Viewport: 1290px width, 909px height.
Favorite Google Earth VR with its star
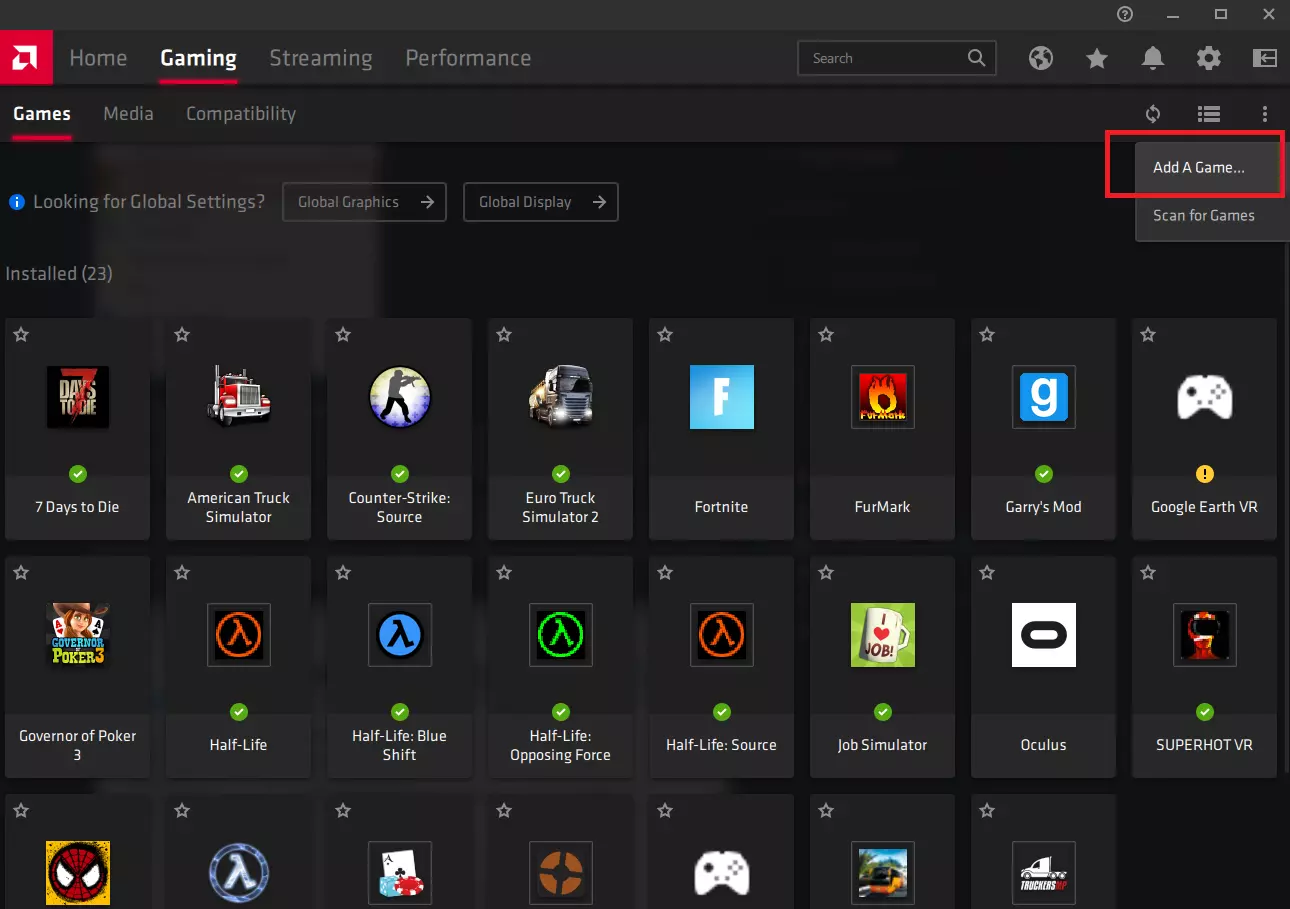tap(1148, 335)
